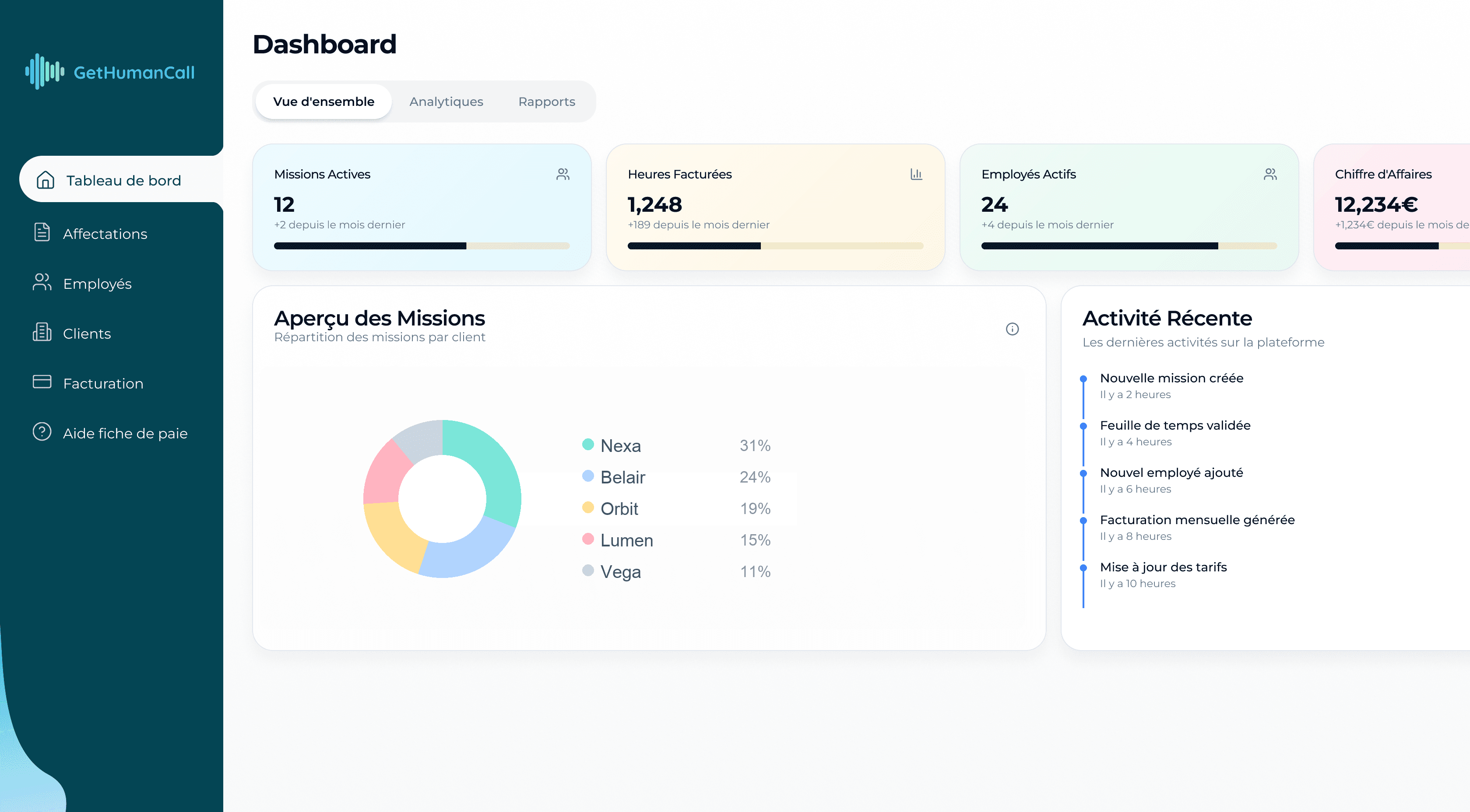Click the pink Lumen legend dot
Viewport: 1470px width, 812px height.
click(588, 539)
